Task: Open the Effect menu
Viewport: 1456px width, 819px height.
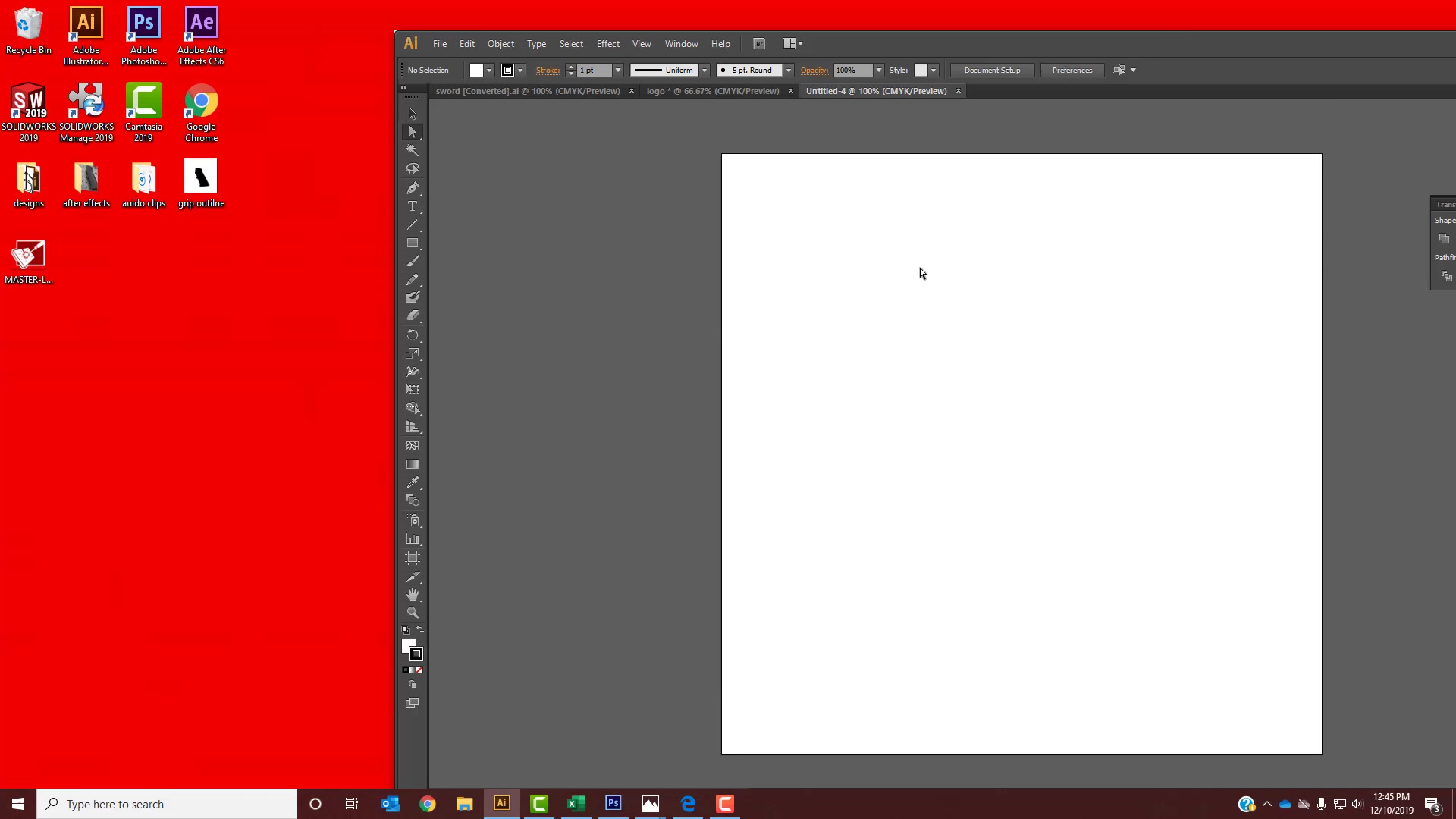Action: (607, 44)
